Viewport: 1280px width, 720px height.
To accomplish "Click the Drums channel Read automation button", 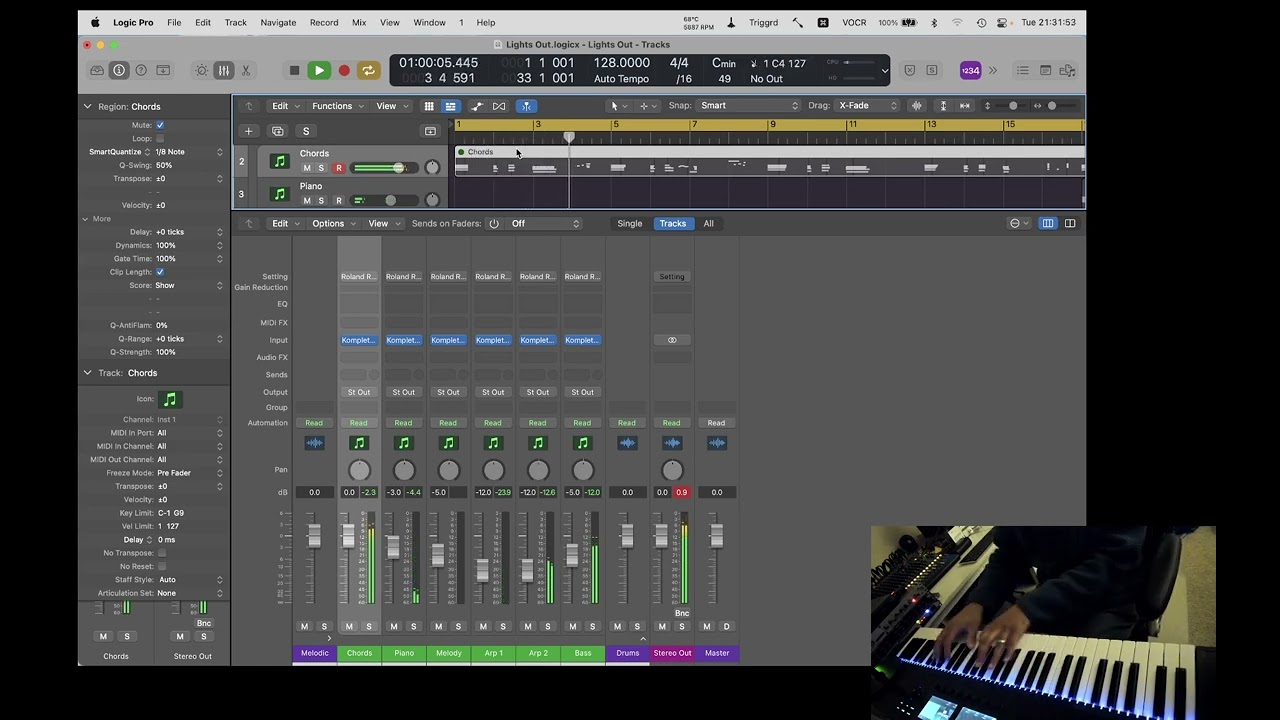I will (627, 423).
